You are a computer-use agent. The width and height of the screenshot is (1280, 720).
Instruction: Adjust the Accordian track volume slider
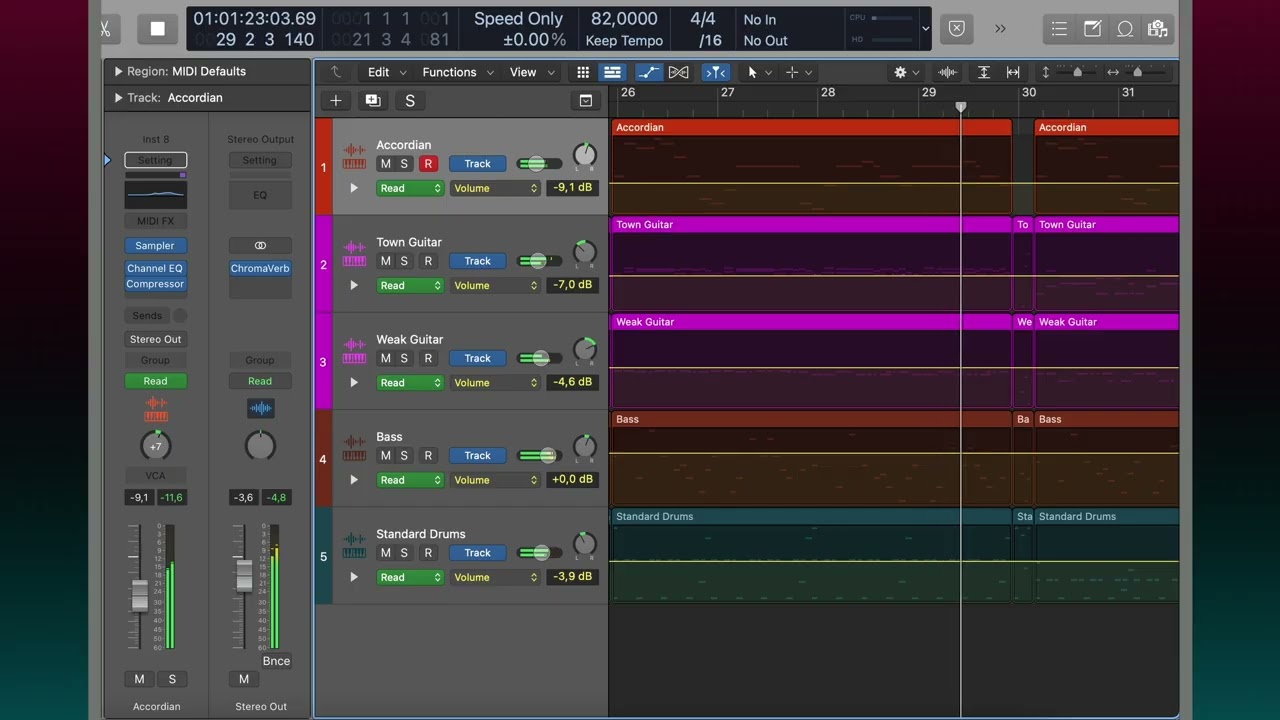(x=539, y=164)
